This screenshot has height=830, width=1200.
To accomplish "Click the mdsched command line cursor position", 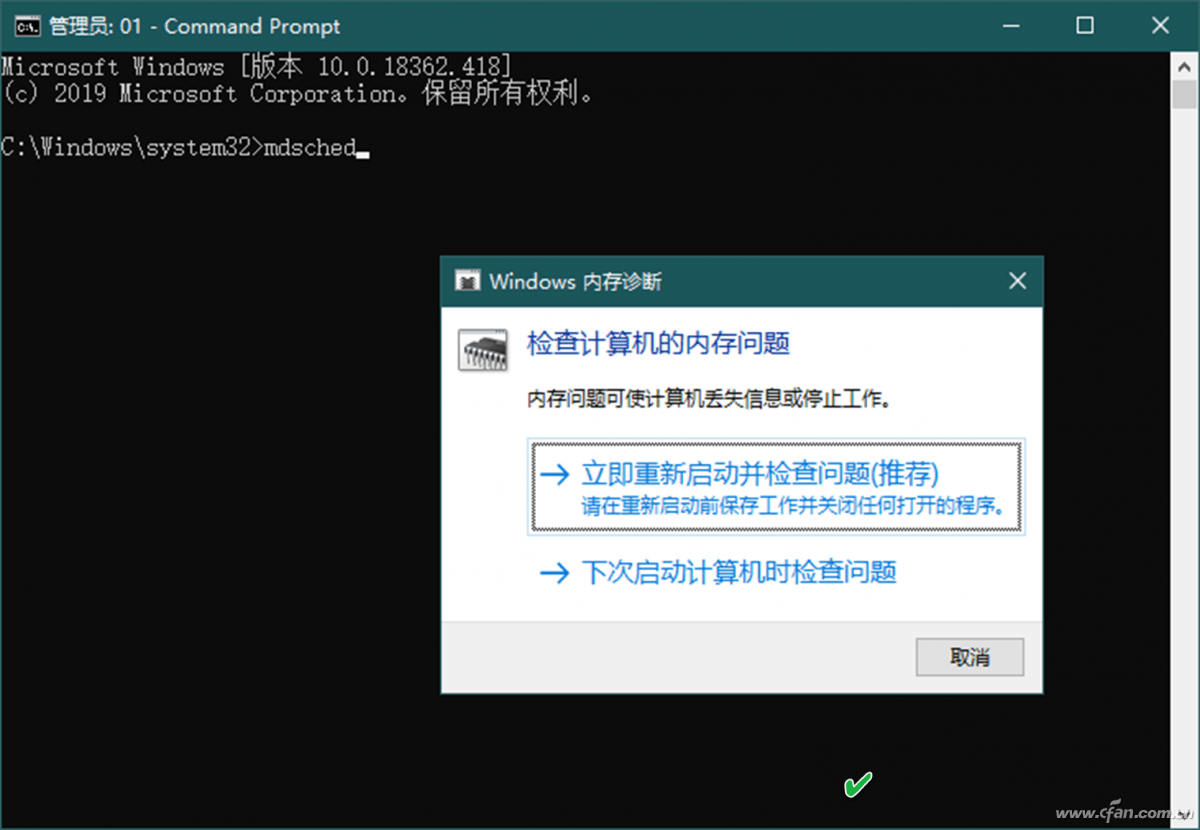I will click(x=364, y=150).
